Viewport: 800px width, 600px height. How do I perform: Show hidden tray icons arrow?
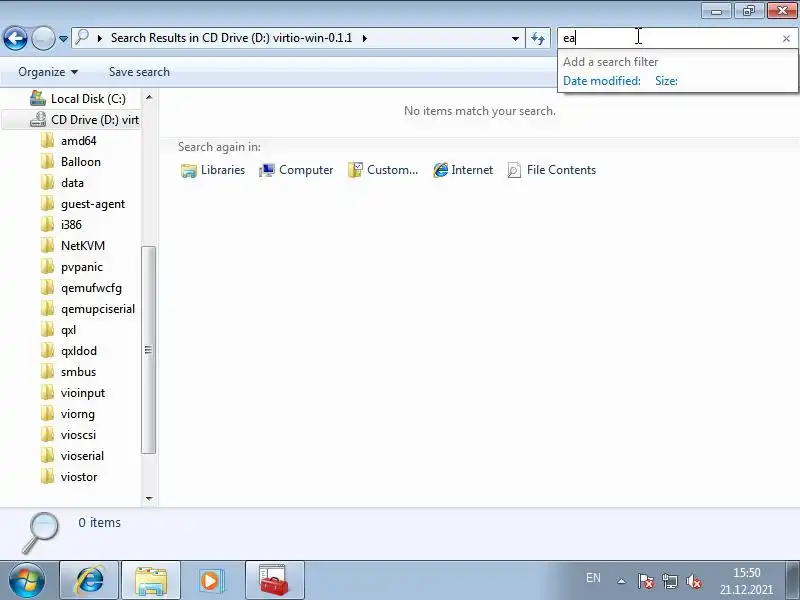tap(621, 581)
